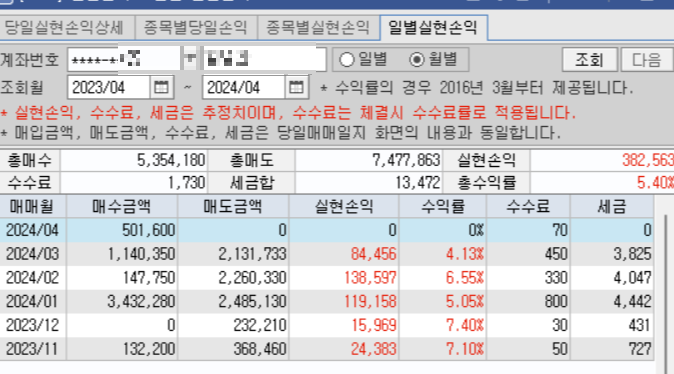Screen dimensions: 674x374
Task: Sort by 매도금액 column header
Action: click(x=233, y=207)
